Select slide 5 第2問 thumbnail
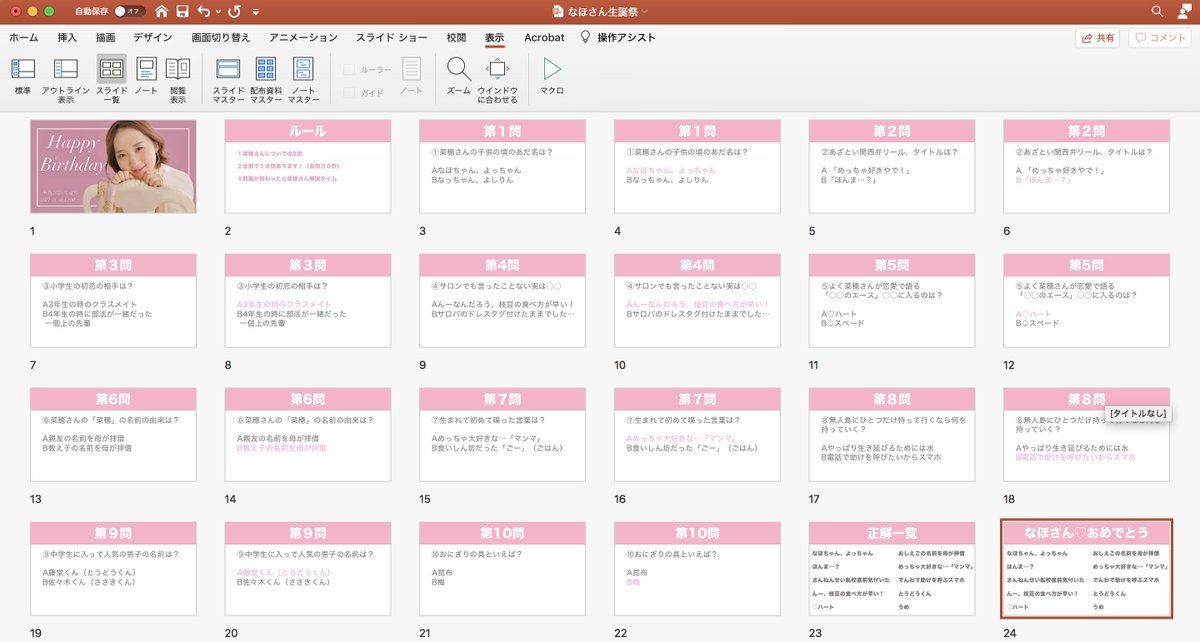This screenshot has width=1200, height=642. click(x=892, y=166)
